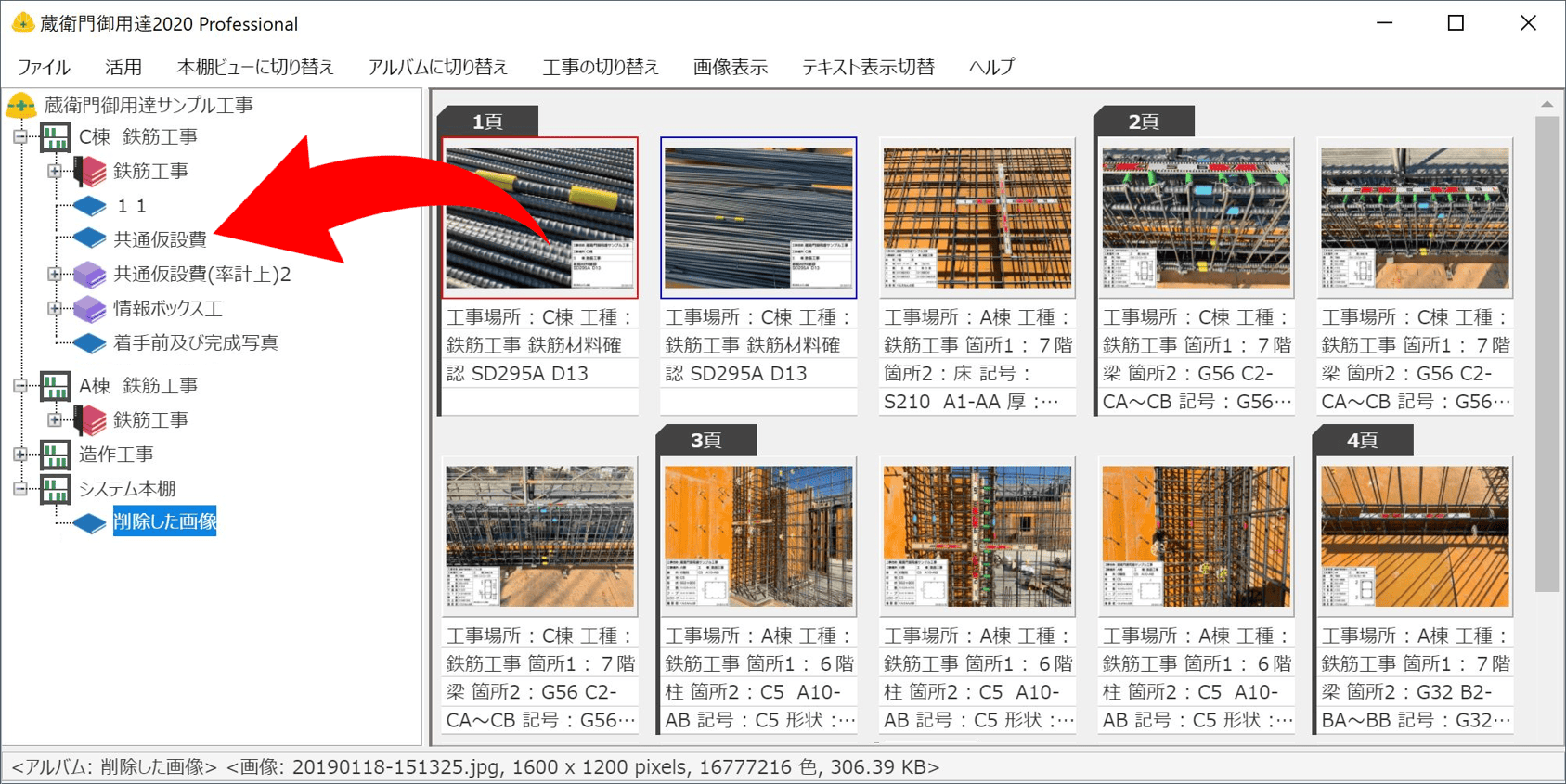Image resolution: width=1566 pixels, height=784 pixels.
Task: Click the blue album icon beside 着手前及び完成写真
Action: [x=90, y=343]
